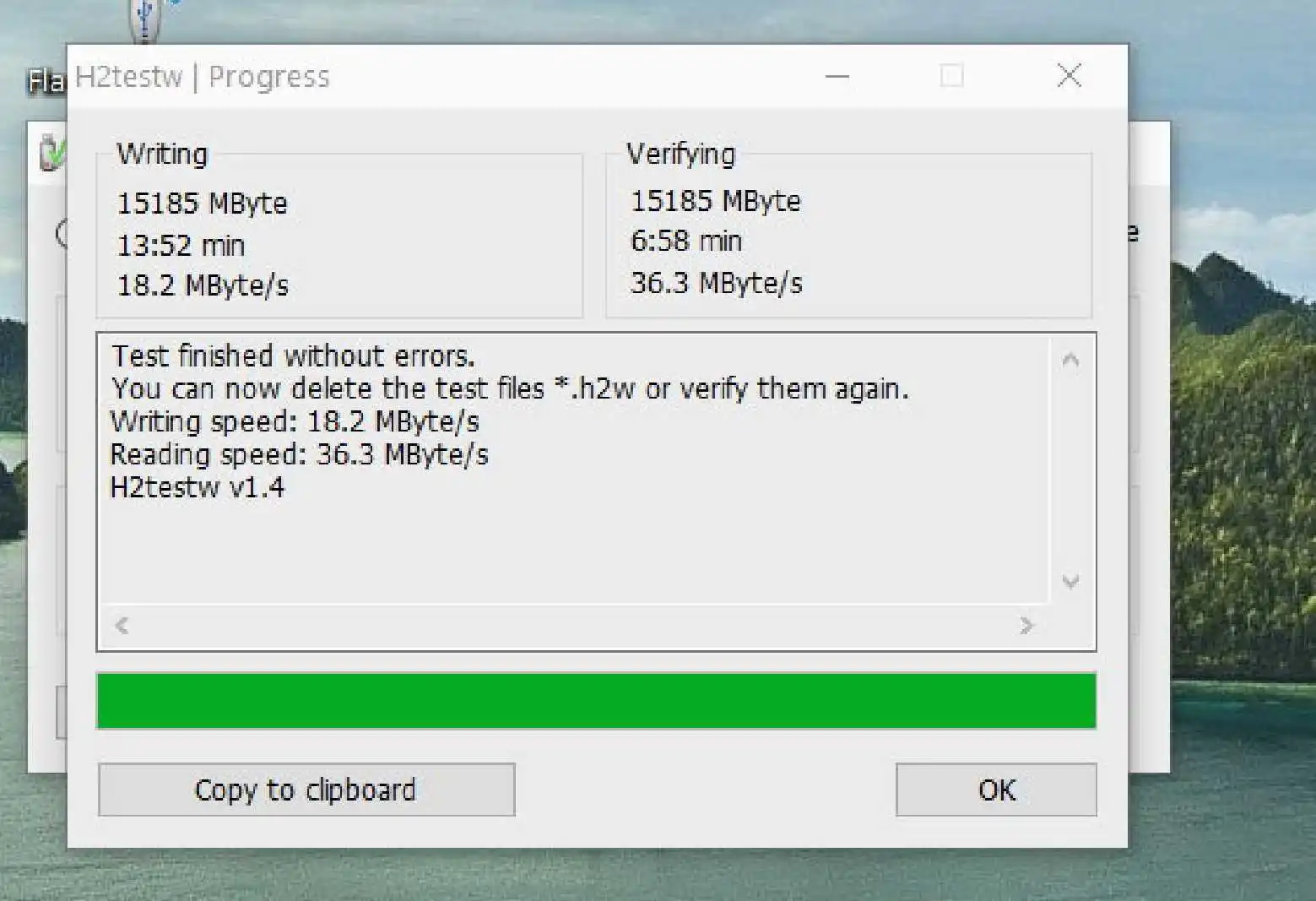Click the greyed-out maximize box icon
The image size is (1316, 901).
pyautogui.click(x=952, y=75)
